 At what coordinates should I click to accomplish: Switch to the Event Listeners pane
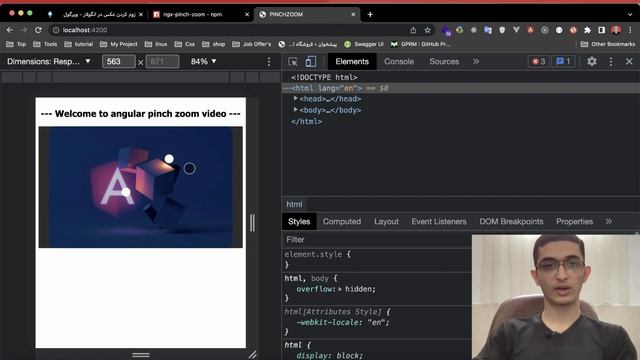tap(439, 222)
